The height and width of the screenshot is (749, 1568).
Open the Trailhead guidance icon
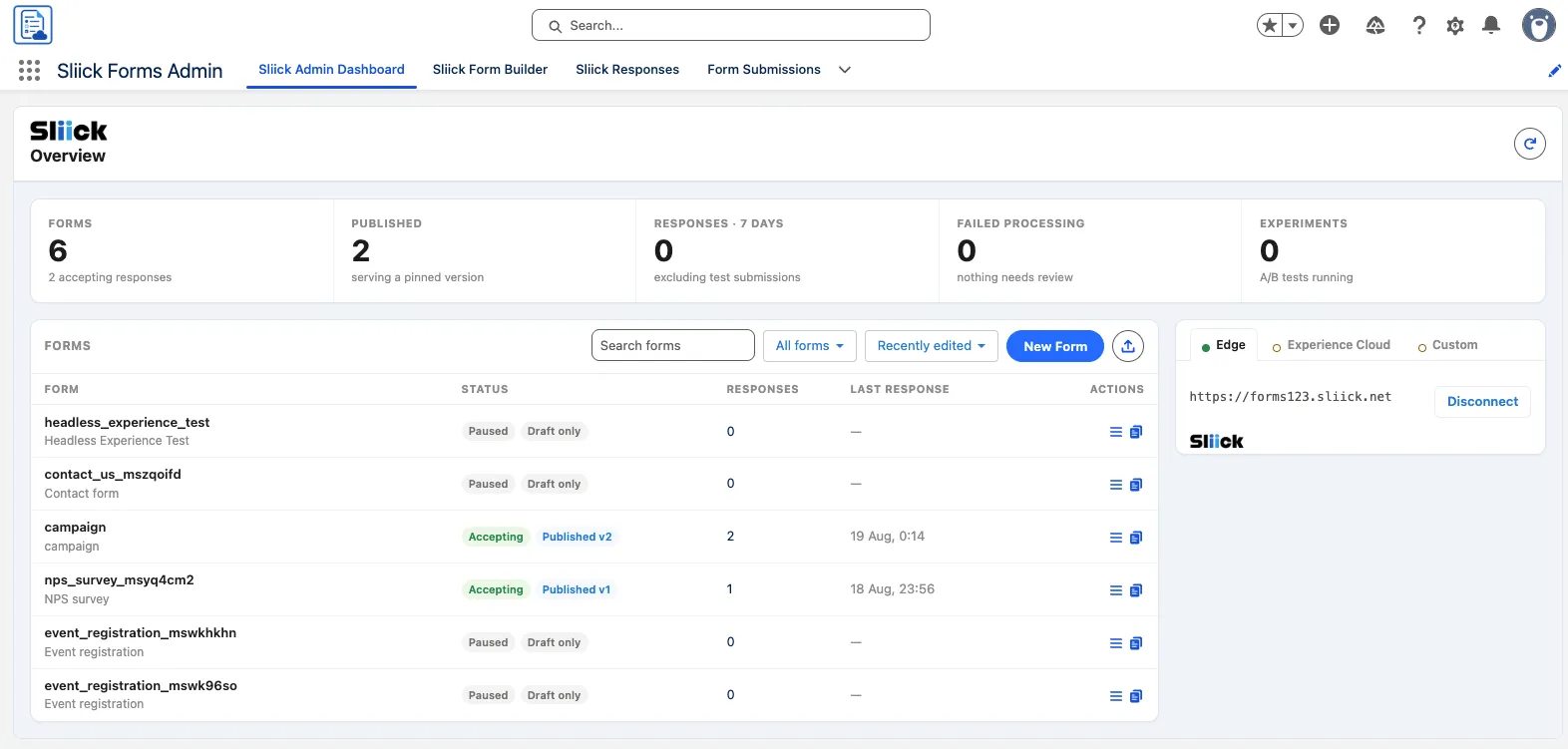(x=1375, y=25)
